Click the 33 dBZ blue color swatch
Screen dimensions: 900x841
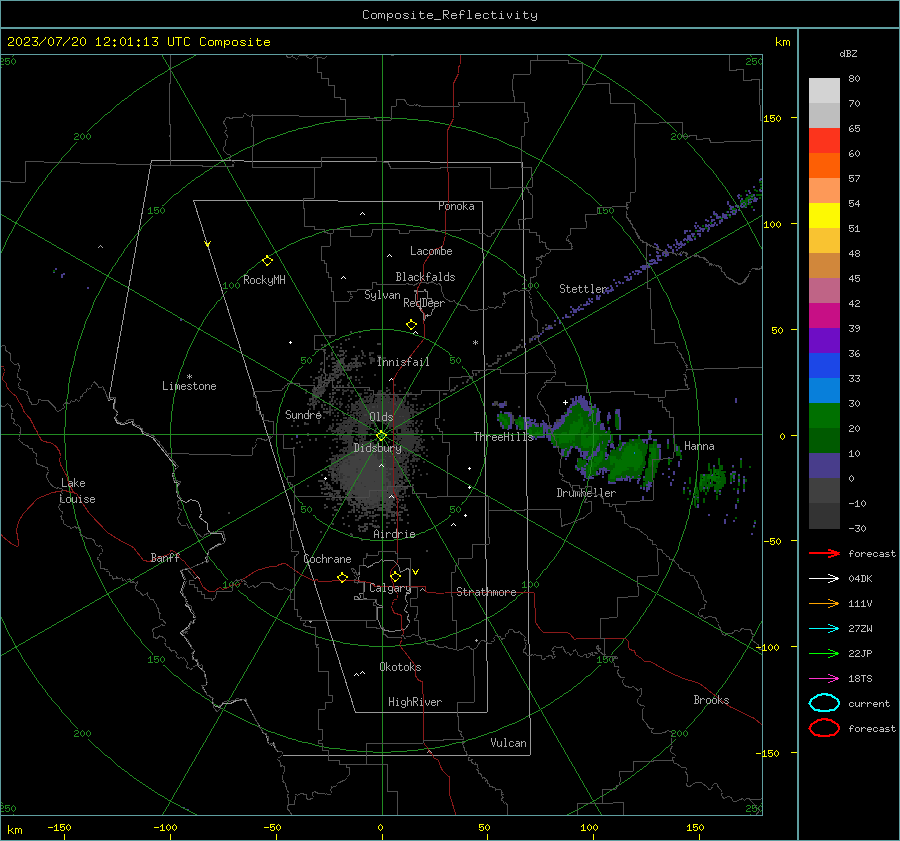[824, 365]
